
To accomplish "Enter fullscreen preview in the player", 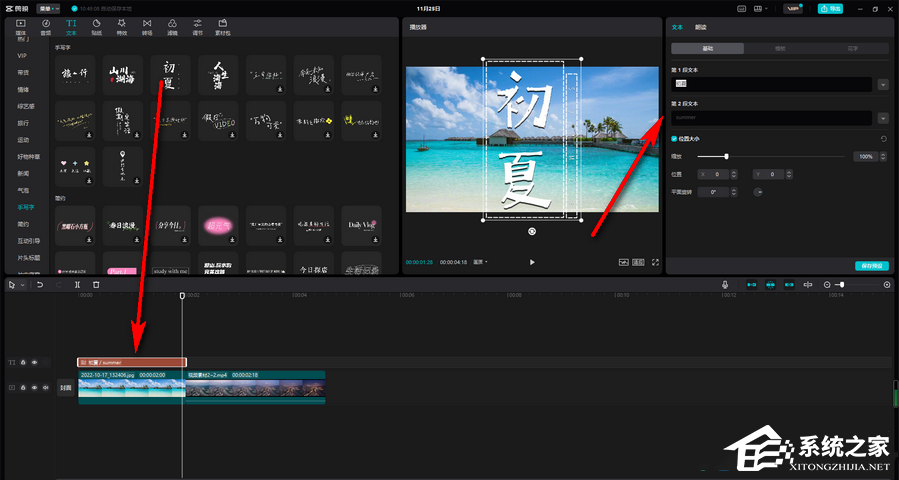I will pos(656,262).
